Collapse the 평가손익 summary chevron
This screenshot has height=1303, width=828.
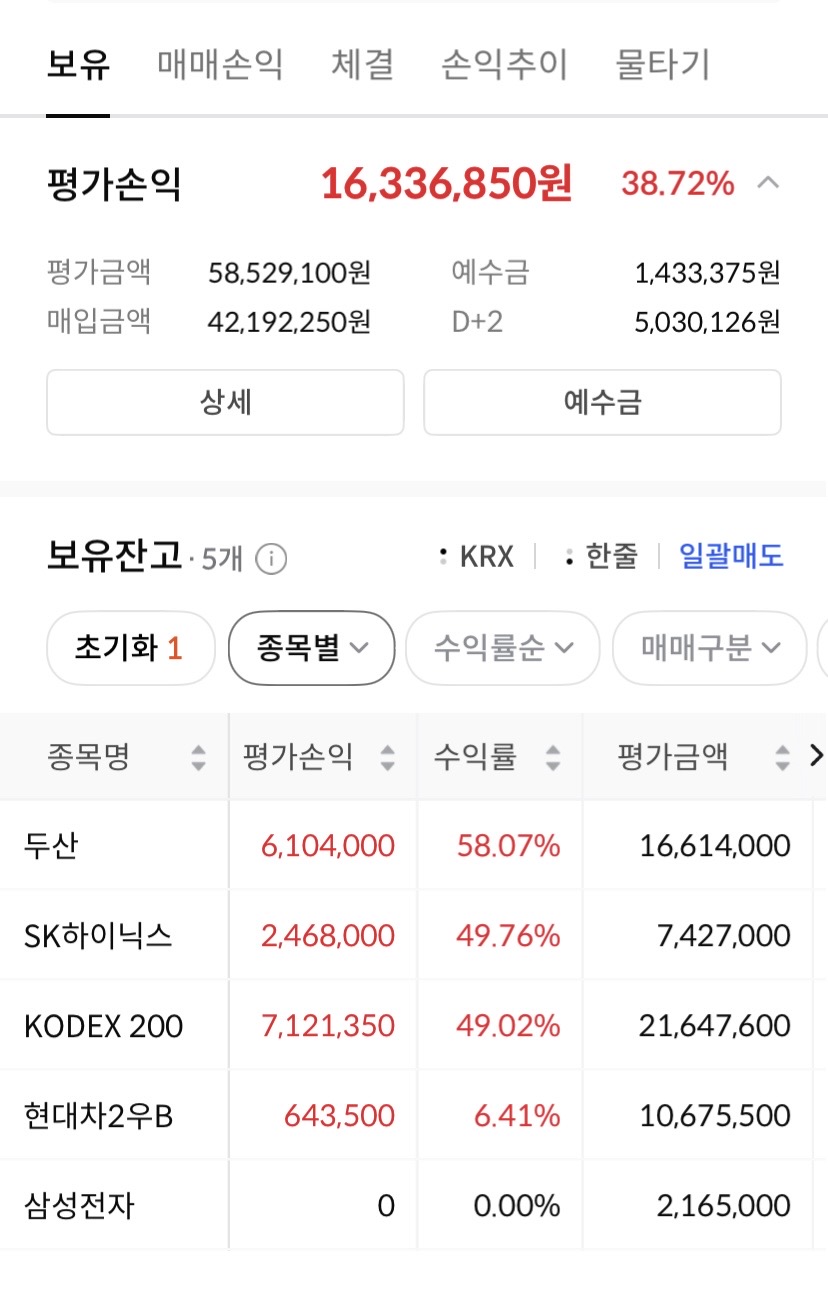point(768,183)
